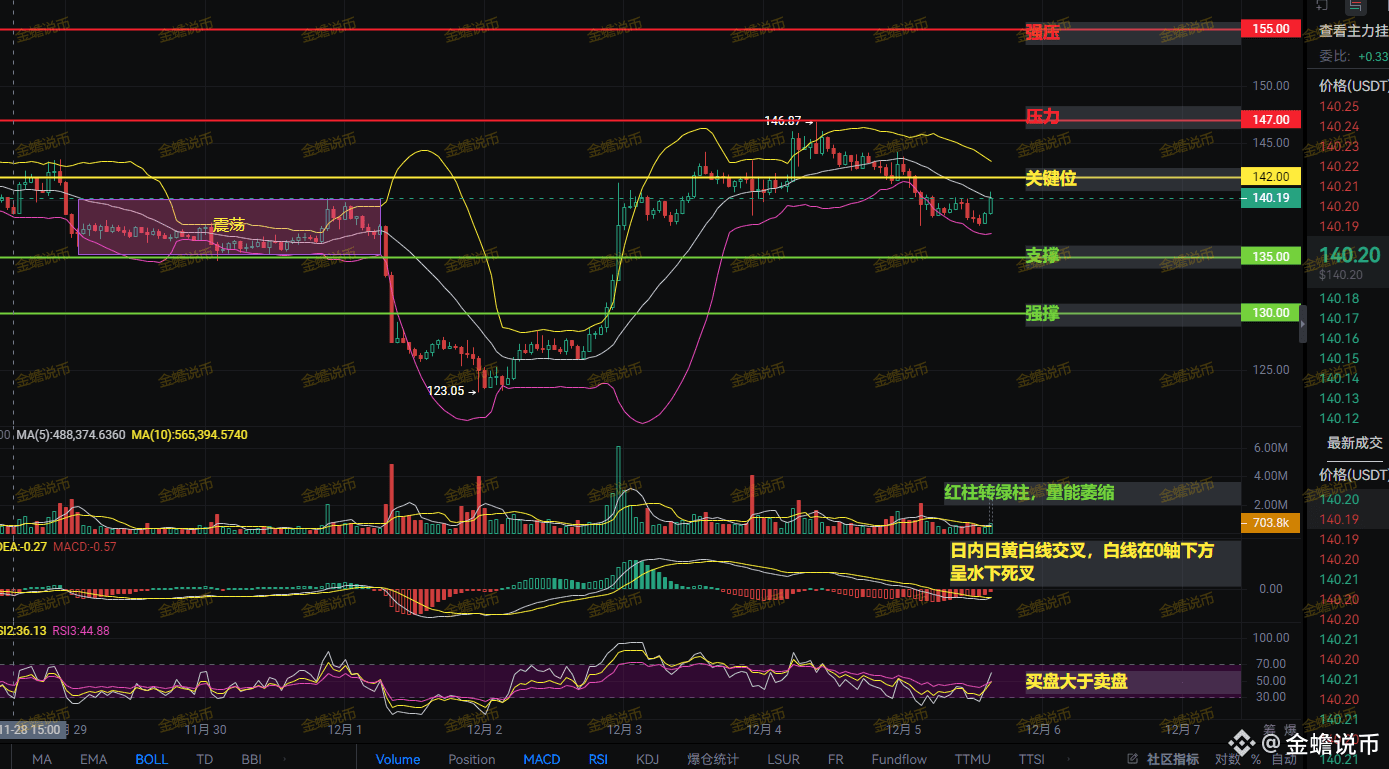The width and height of the screenshot is (1389, 769).
Task: Click order book bid price 140.14
Action: tap(1339, 378)
